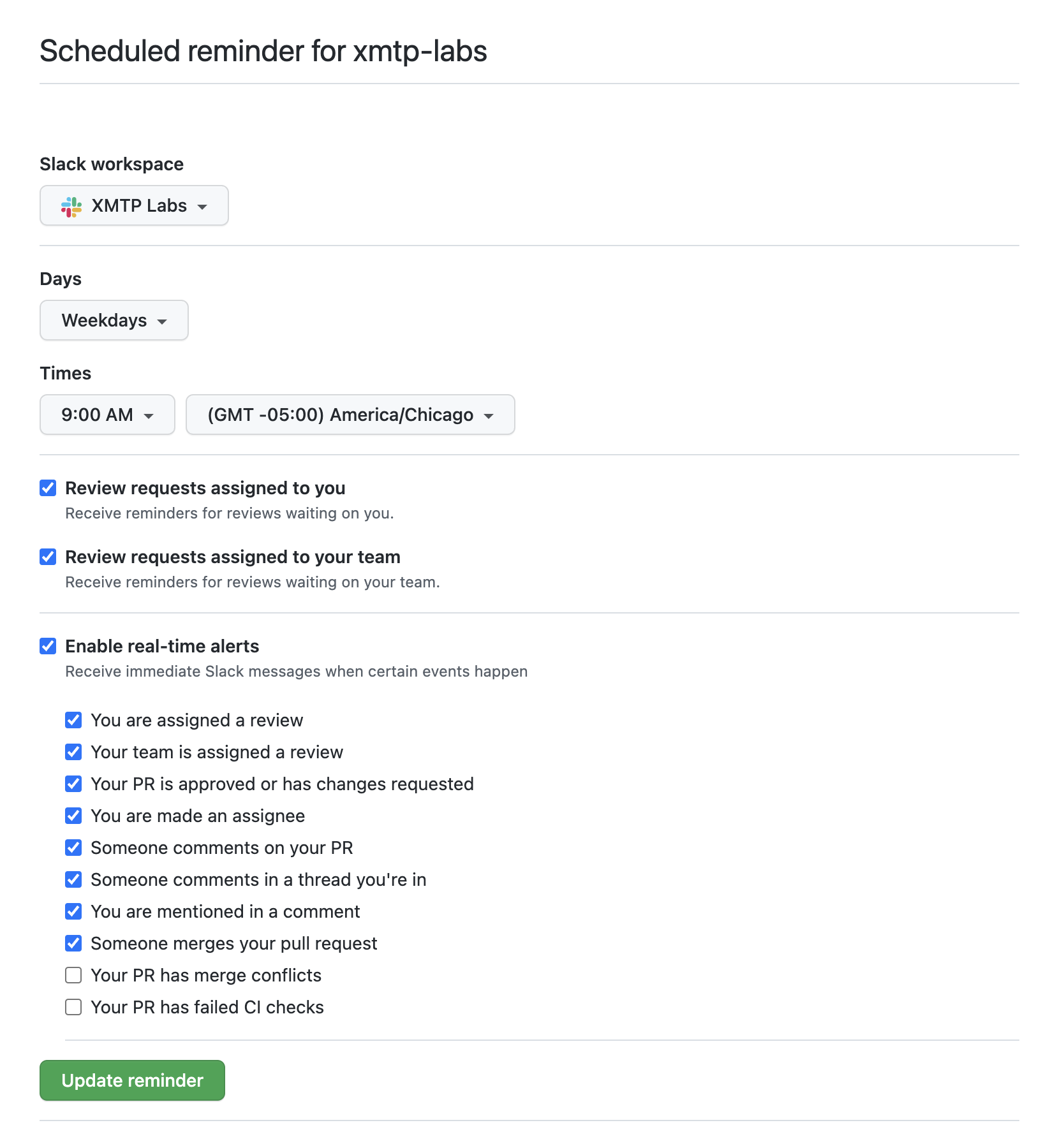Enable Your PR has failed CI checks alert

pos(73,1007)
